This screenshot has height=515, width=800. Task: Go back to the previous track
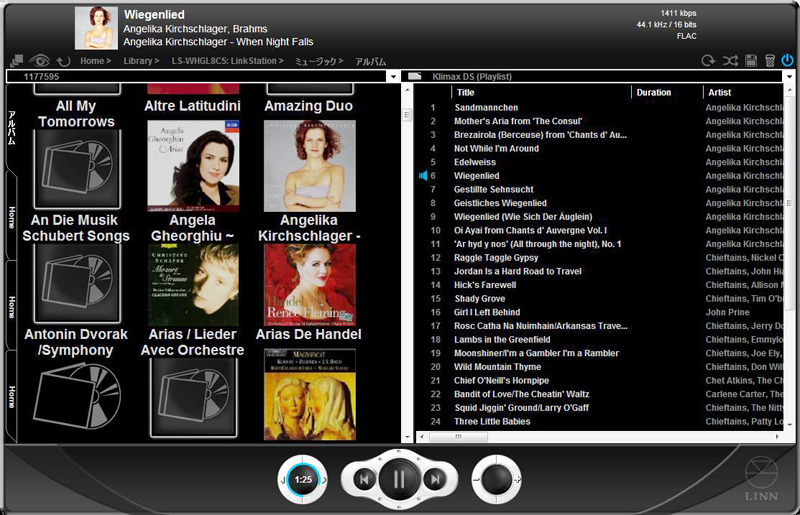click(365, 480)
